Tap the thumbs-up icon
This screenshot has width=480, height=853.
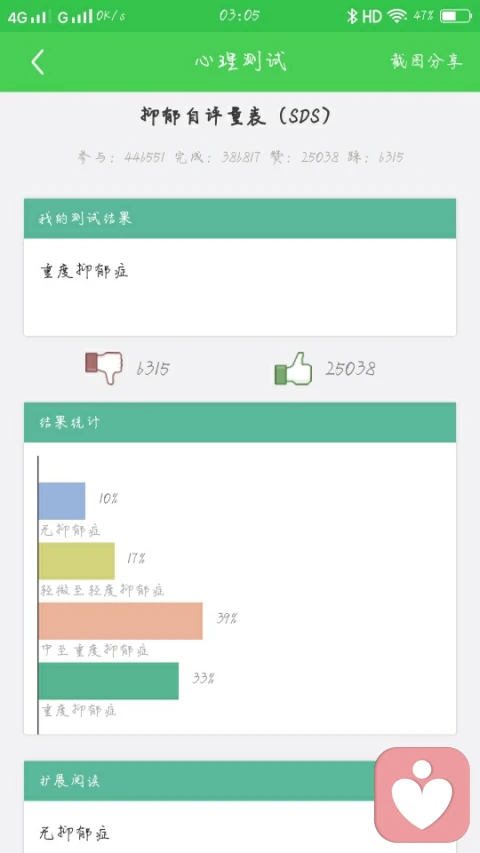(x=293, y=368)
